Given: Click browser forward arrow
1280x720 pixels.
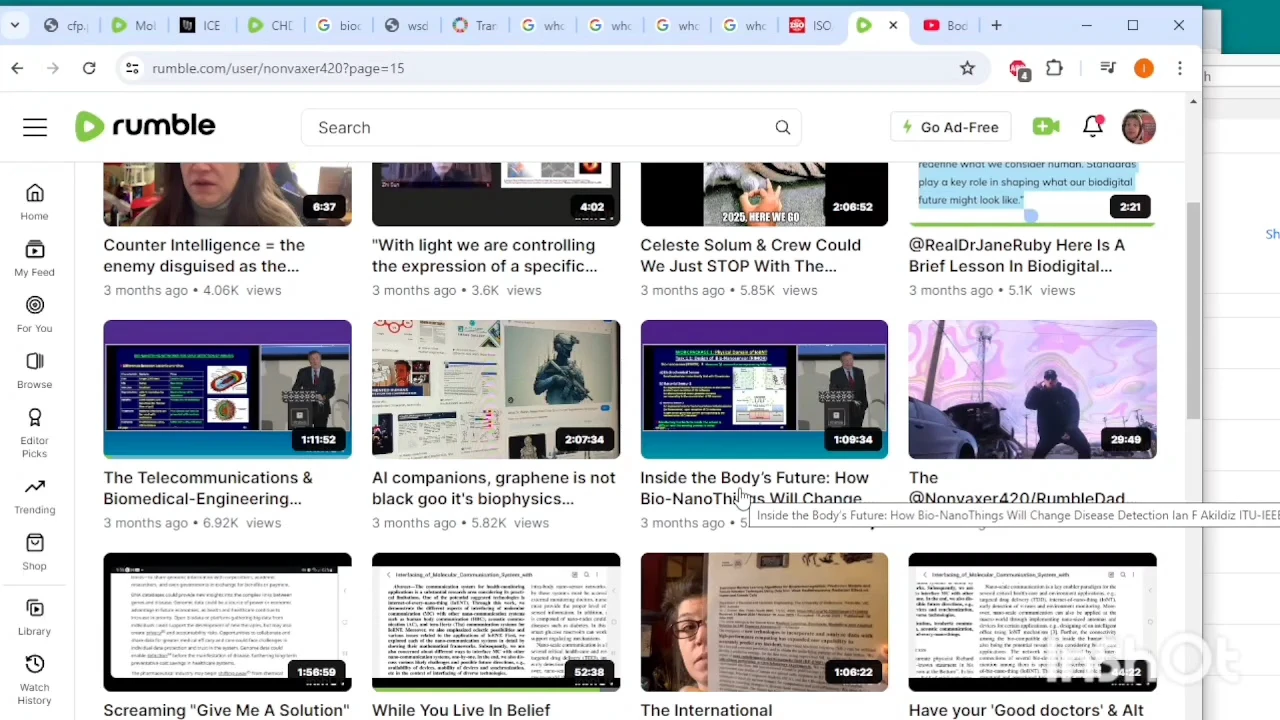Looking at the screenshot, I should coord(53,68).
